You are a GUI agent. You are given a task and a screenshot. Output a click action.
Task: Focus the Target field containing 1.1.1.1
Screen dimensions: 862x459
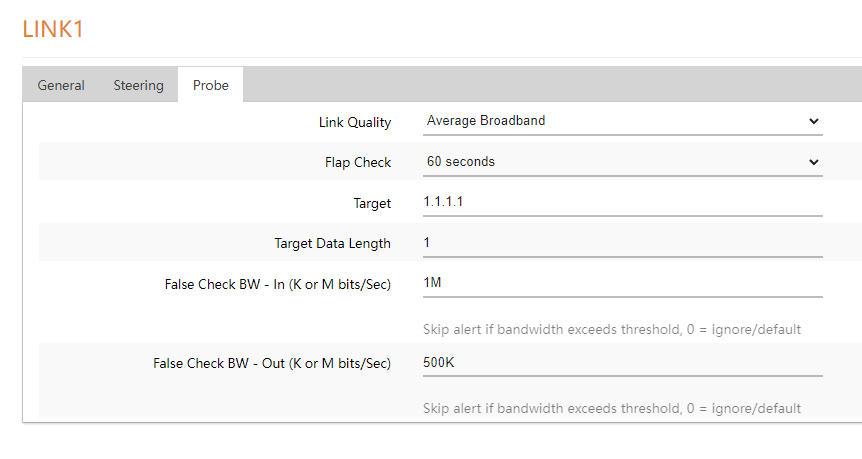[622, 202]
